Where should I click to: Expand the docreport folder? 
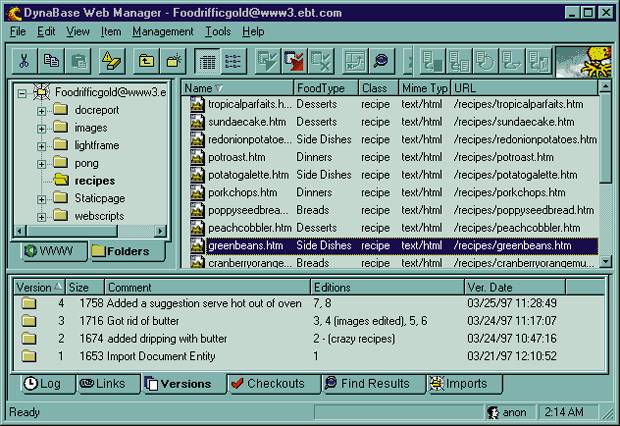(x=42, y=111)
